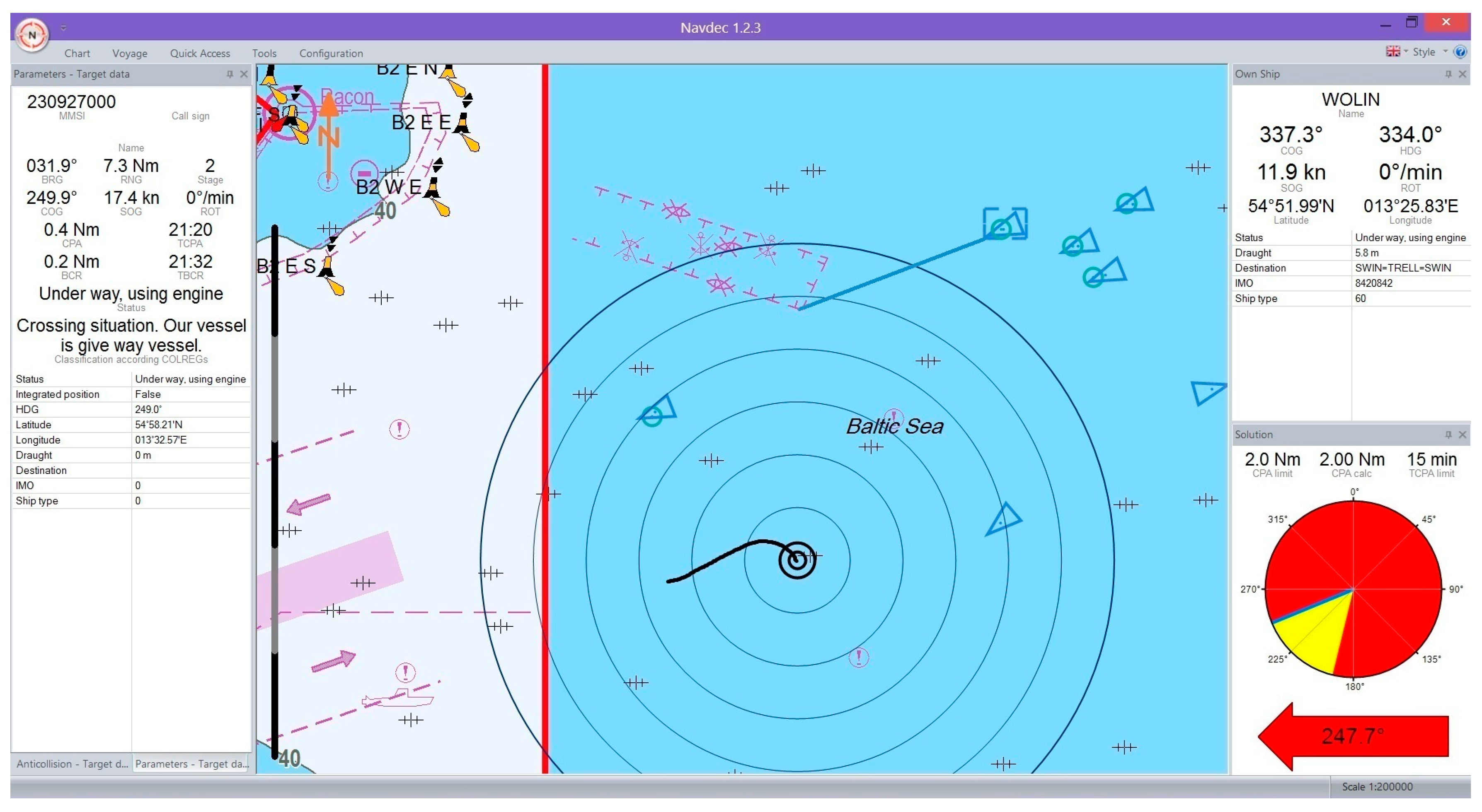This screenshot has height=812, width=1482.
Task: Open the blue help icon
Action: tap(1460, 52)
